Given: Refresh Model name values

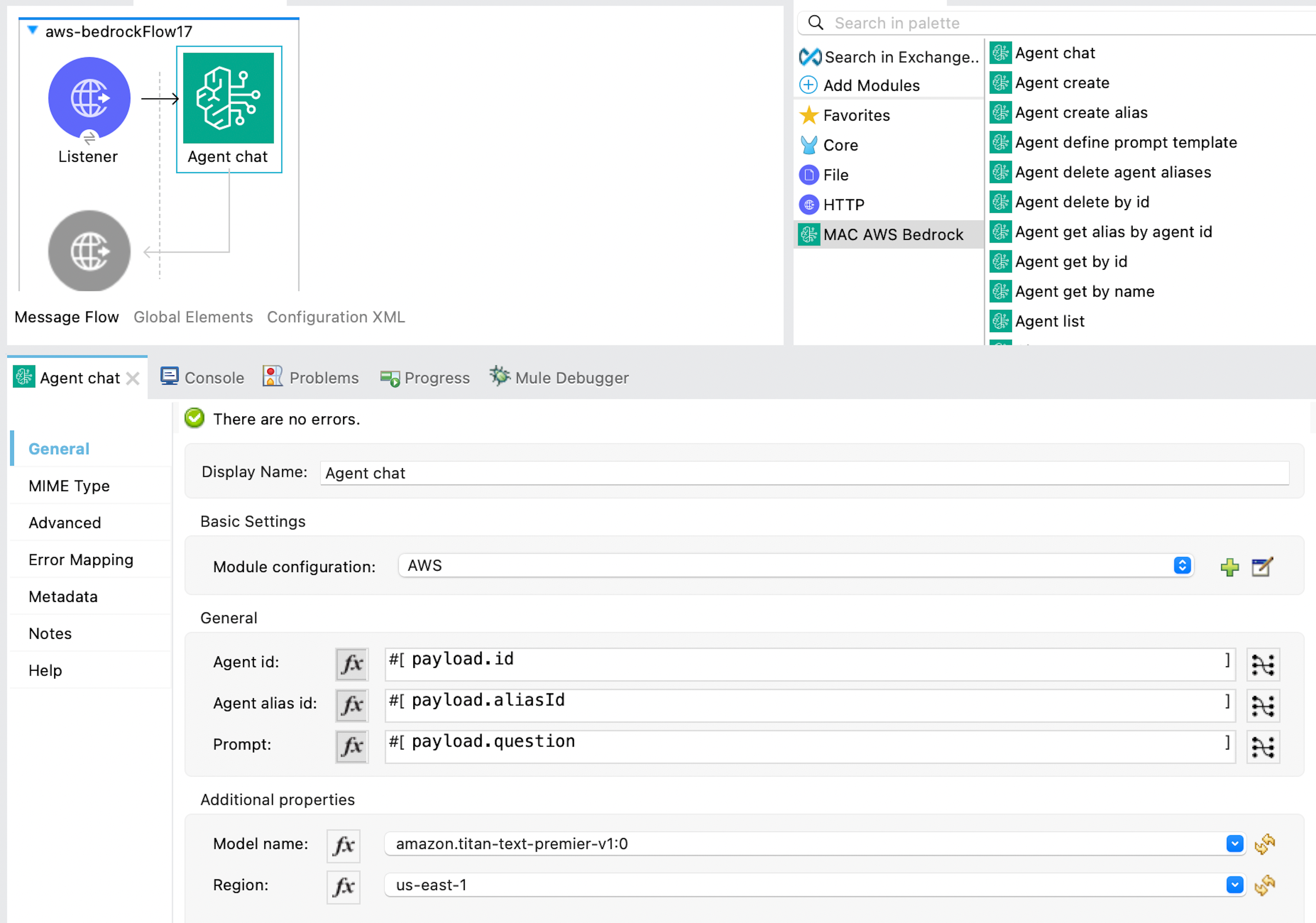Looking at the screenshot, I should click(x=1264, y=844).
